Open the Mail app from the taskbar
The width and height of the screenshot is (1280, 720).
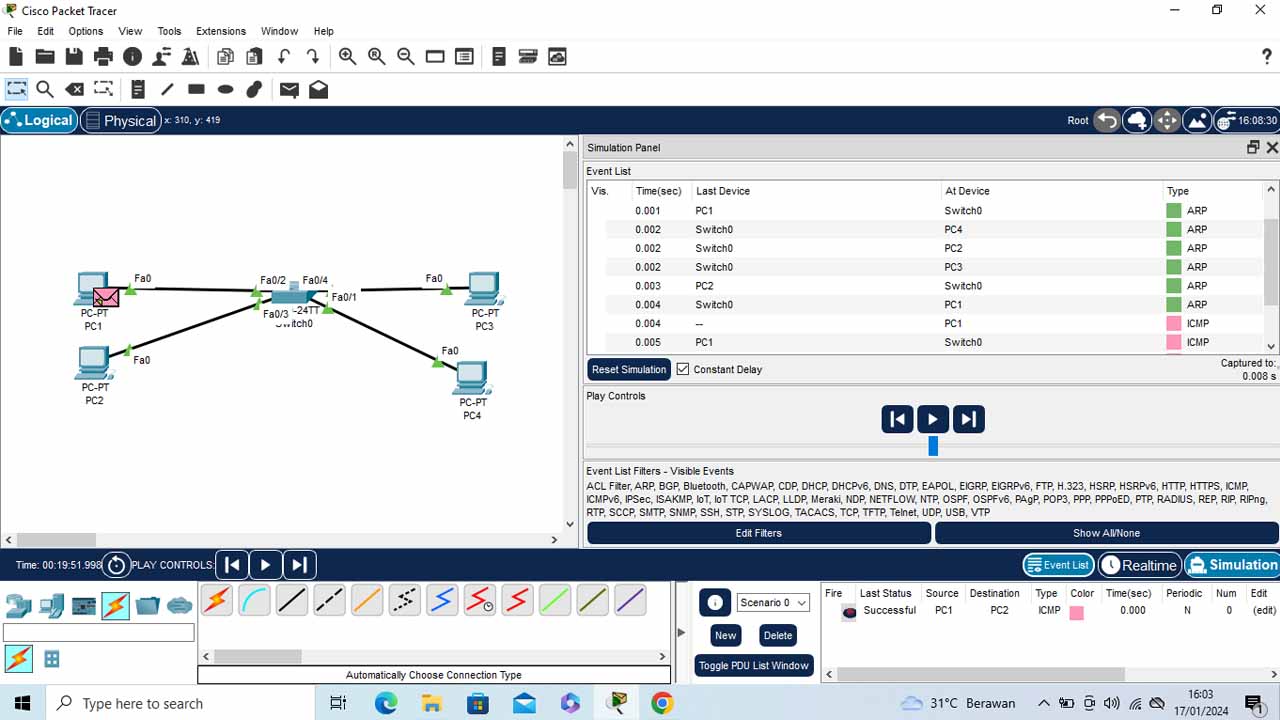pyautogui.click(x=524, y=703)
